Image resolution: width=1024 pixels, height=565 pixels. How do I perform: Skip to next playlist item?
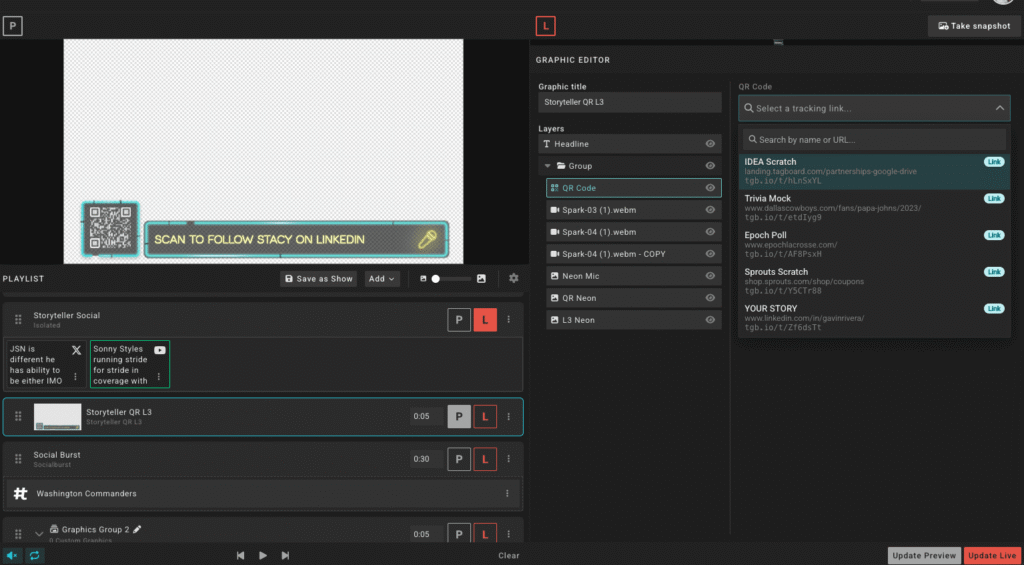285,556
